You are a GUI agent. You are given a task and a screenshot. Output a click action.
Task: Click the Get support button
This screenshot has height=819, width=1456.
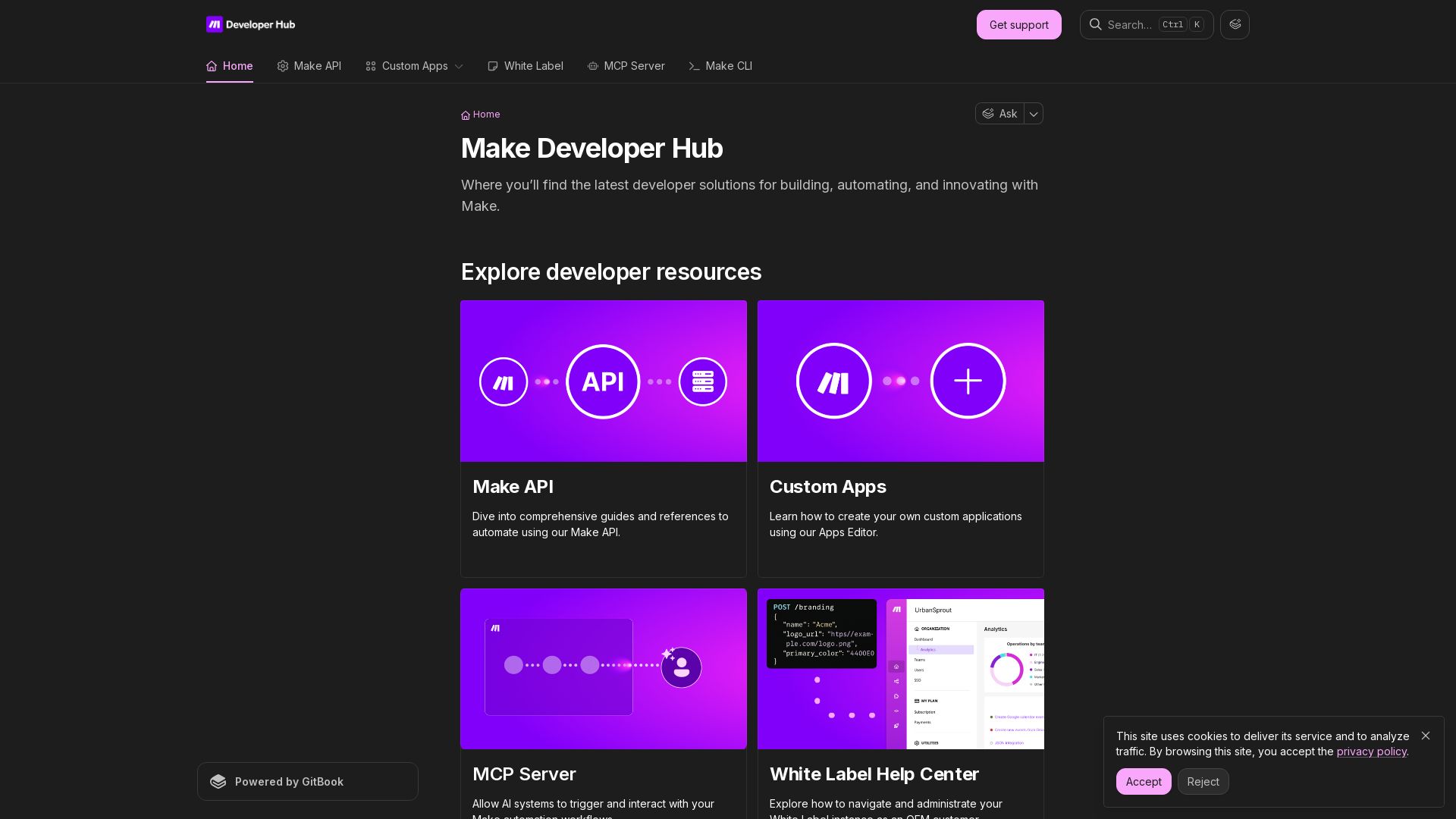click(1019, 24)
